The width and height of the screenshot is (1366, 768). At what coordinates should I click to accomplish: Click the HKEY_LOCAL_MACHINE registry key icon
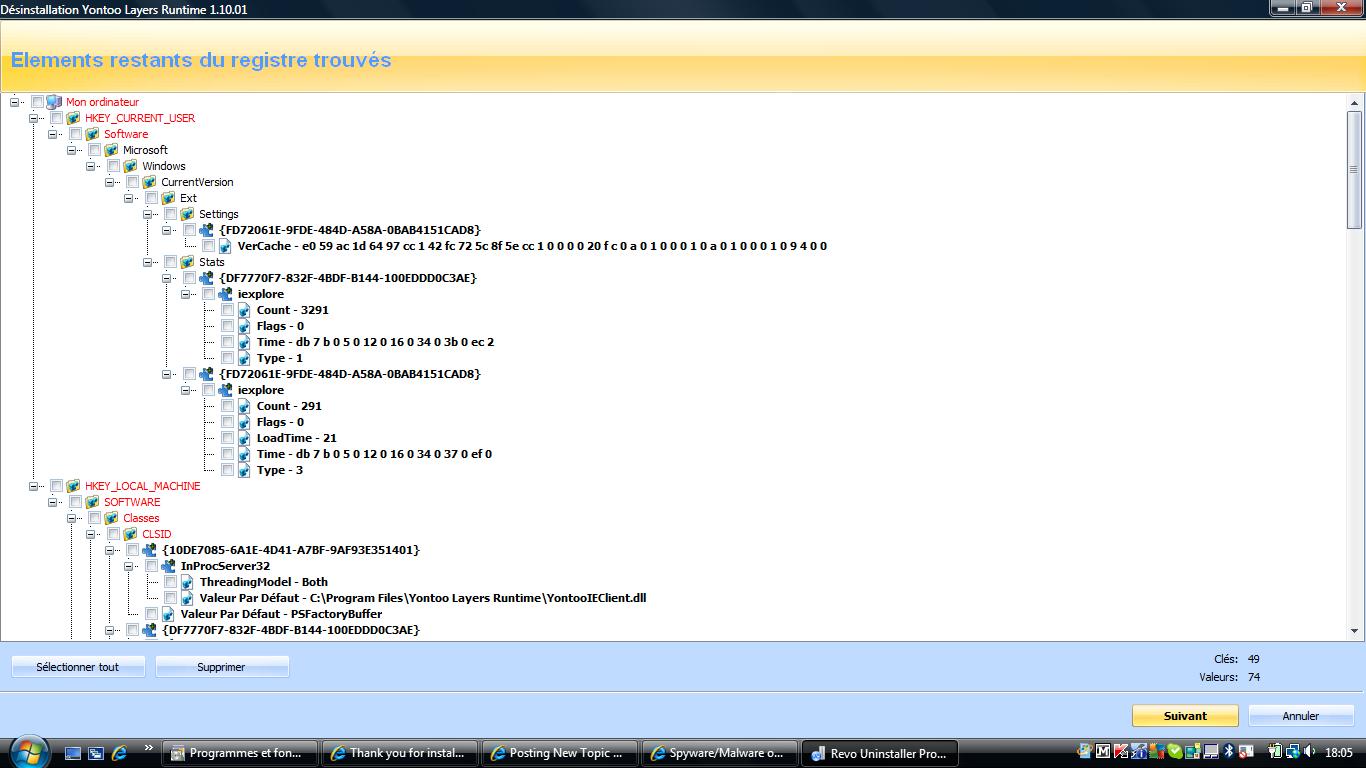[x=73, y=486]
